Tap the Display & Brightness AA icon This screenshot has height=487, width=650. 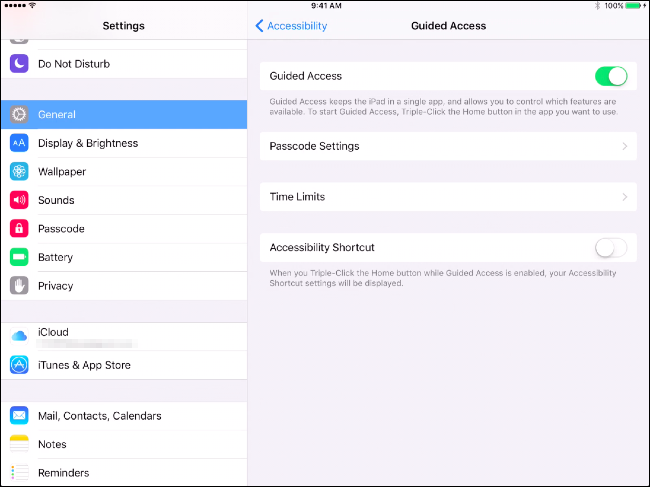point(19,143)
